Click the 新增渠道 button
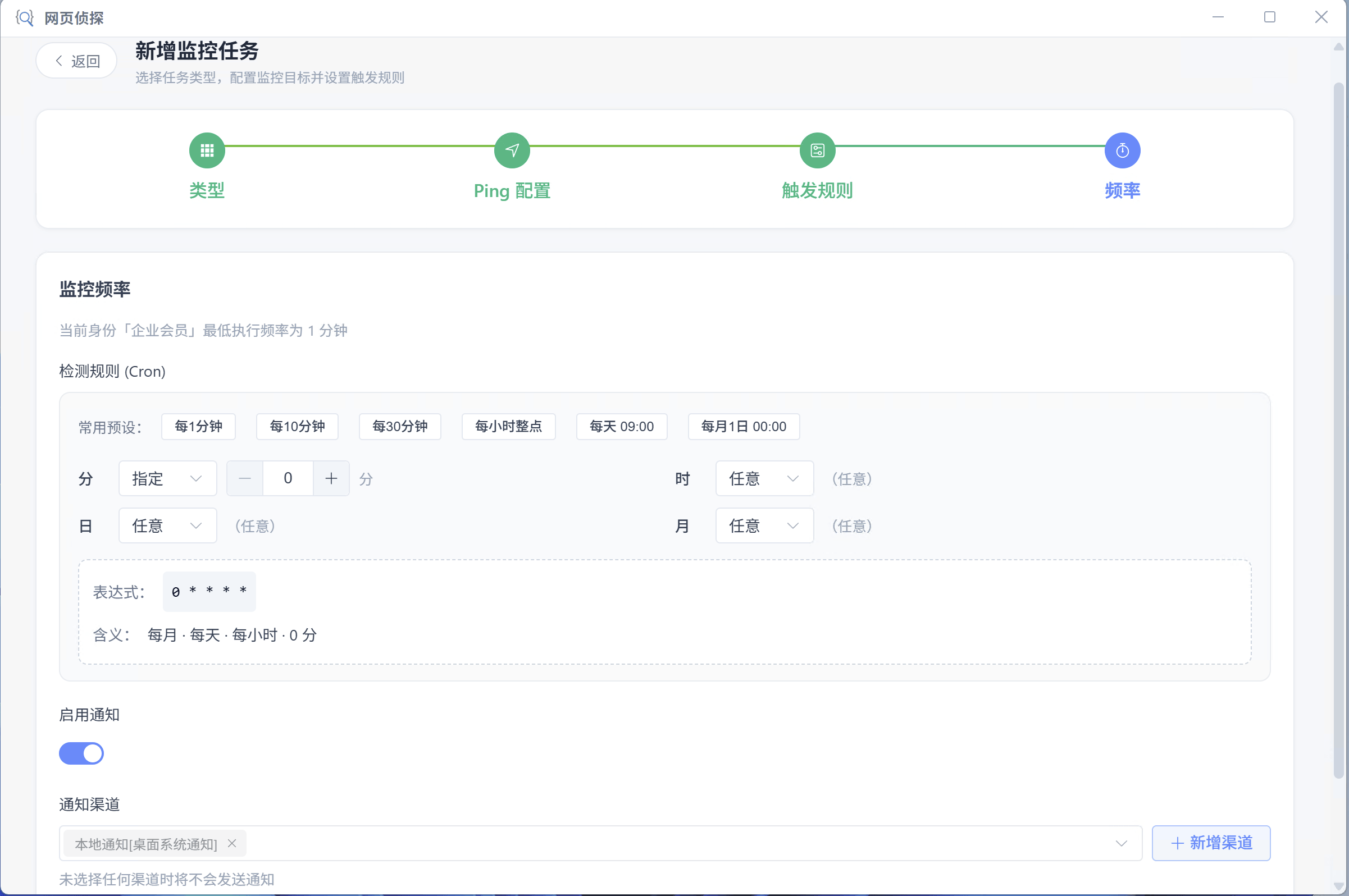 (1211, 843)
